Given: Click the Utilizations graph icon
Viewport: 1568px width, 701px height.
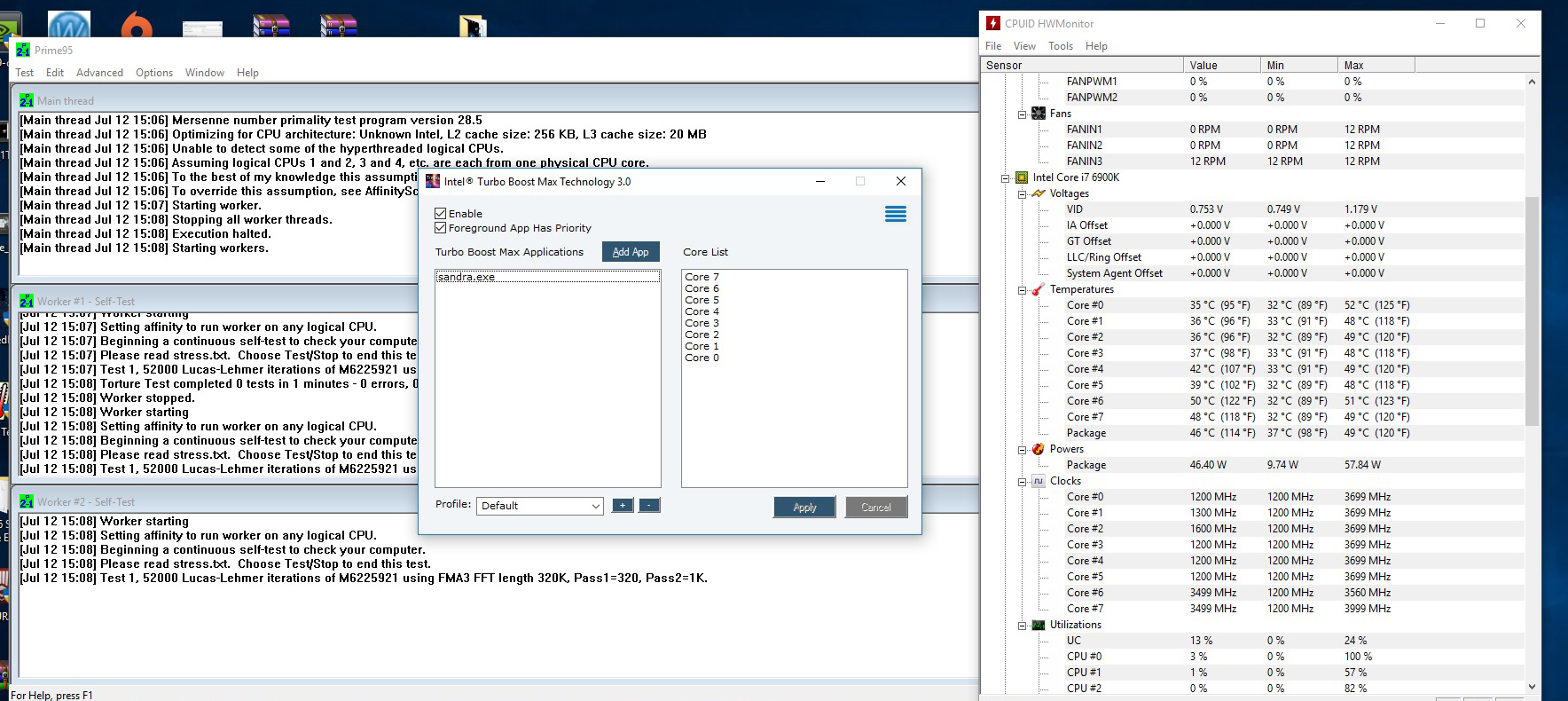Looking at the screenshot, I should [x=1038, y=625].
